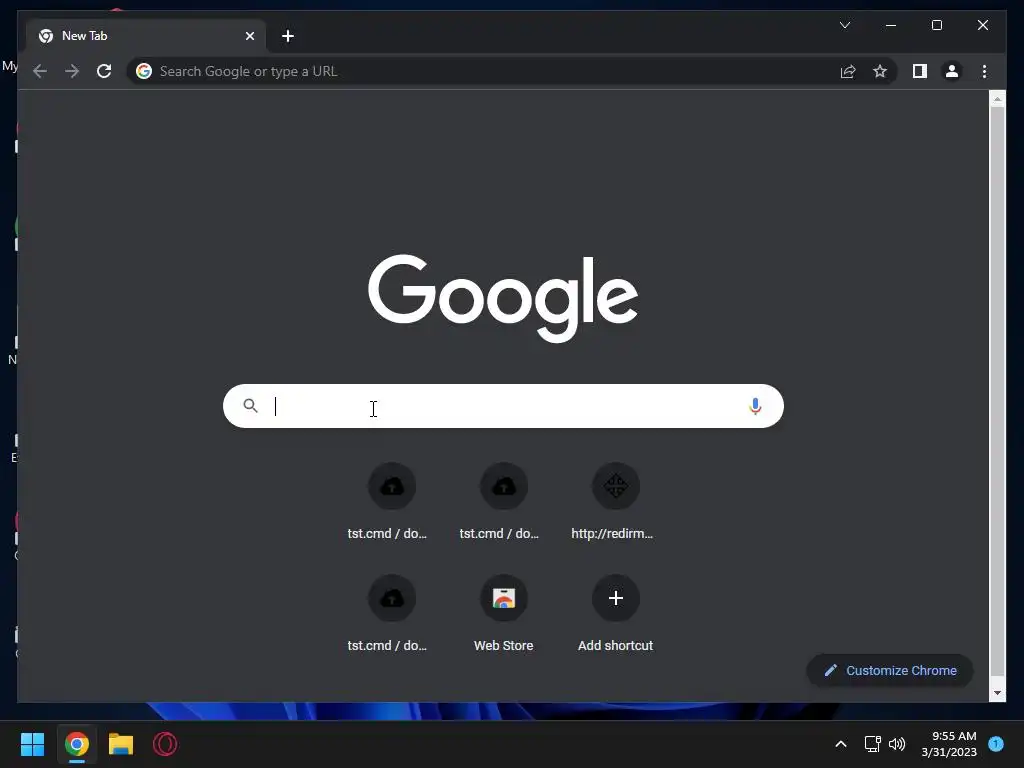This screenshot has height=768, width=1024.
Task: Open the side panel icon
Action: point(920,71)
